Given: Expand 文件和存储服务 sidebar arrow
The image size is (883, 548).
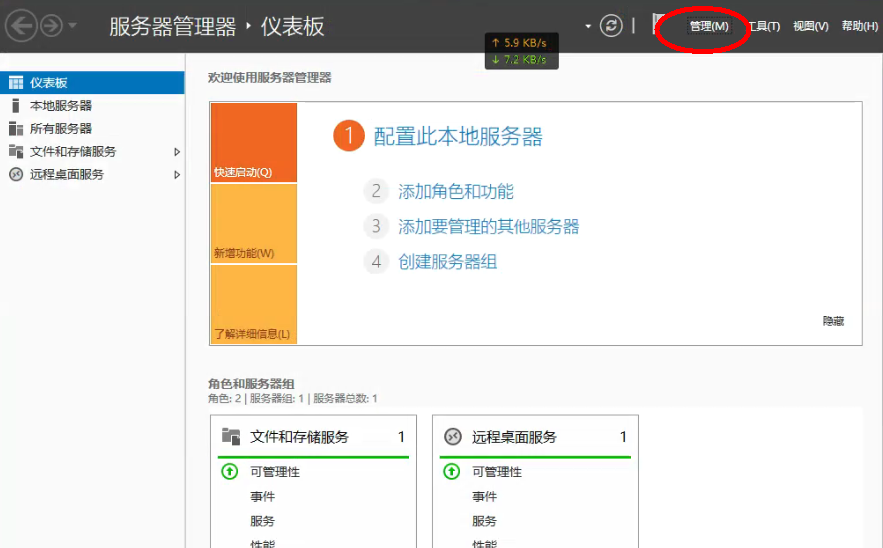Looking at the screenshot, I should coord(177,152).
